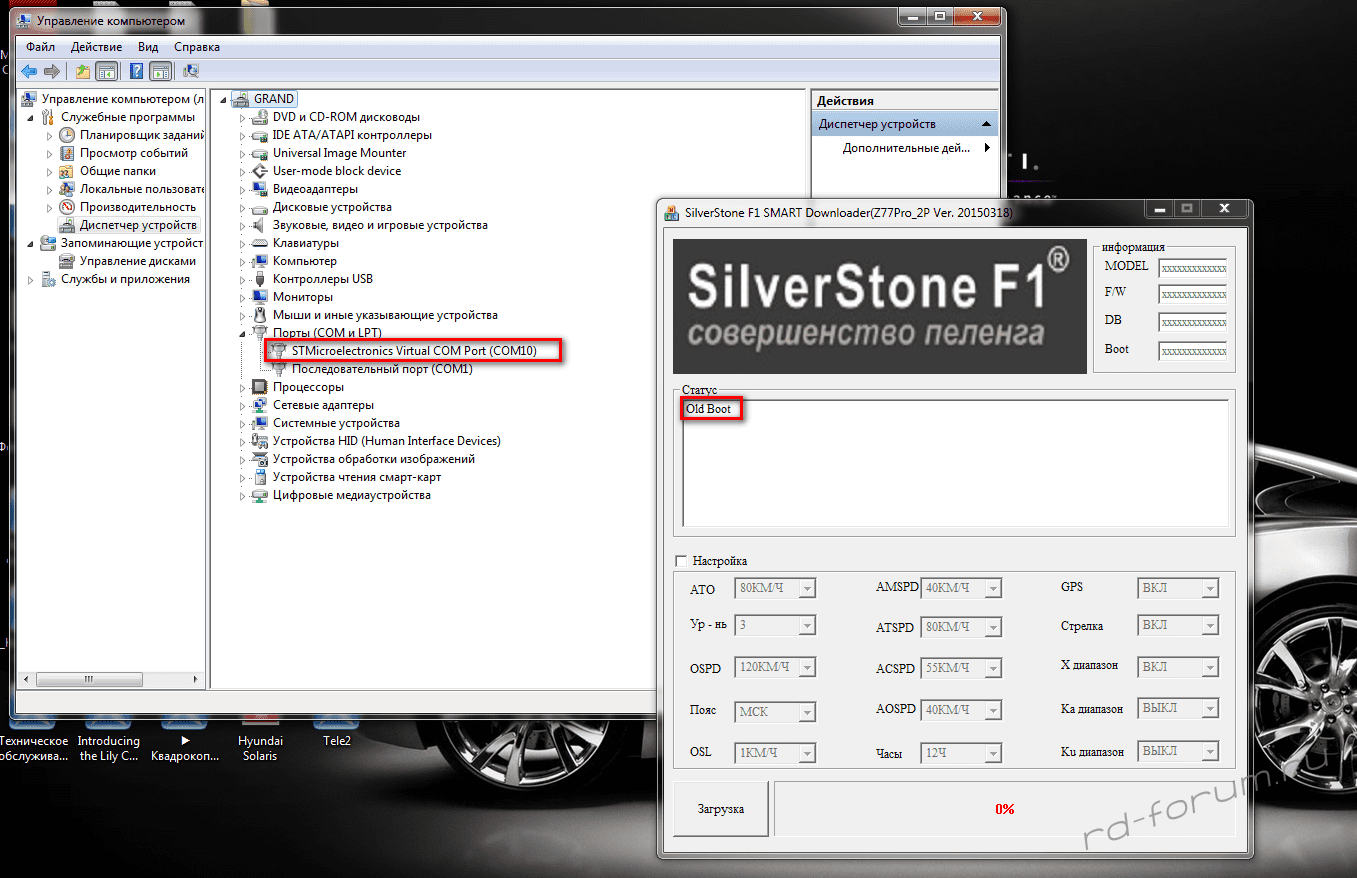Screen dimensions: 1357x878
Task: Click the Sound devices speaker icon
Action: (x=259, y=225)
